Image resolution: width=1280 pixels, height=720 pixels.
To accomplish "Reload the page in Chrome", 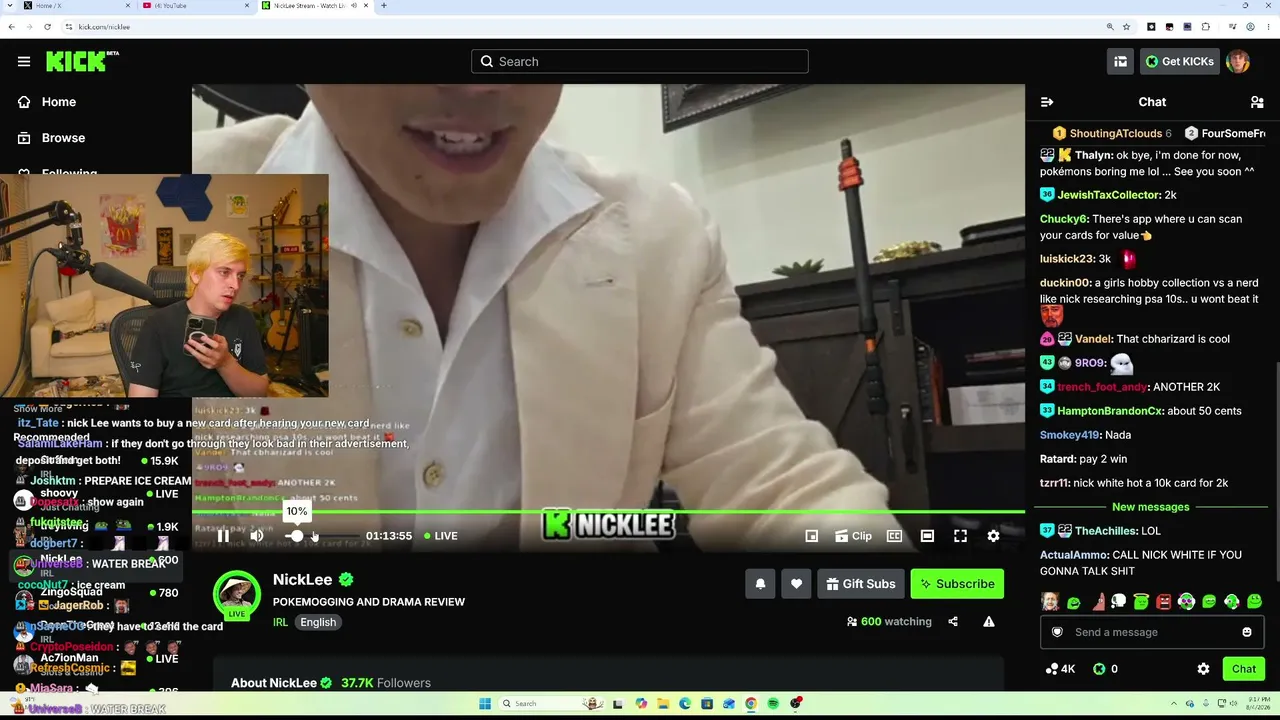I will point(47,27).
